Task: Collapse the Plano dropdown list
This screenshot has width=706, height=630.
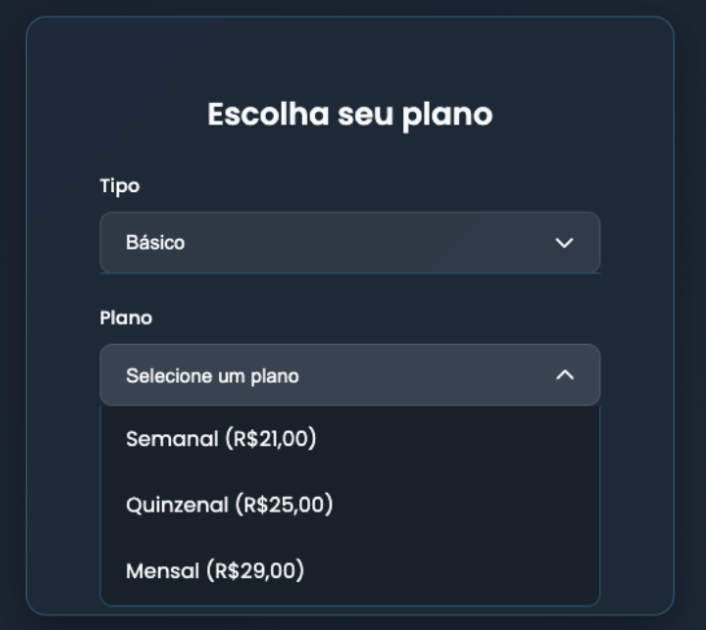Action: tap(349, 375)
